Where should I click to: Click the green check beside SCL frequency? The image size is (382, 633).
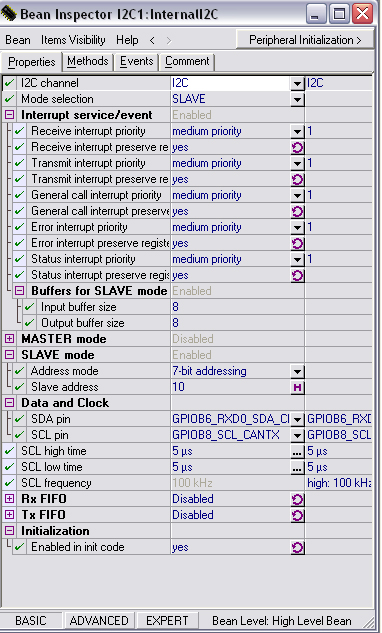click(x=10, y=483)
